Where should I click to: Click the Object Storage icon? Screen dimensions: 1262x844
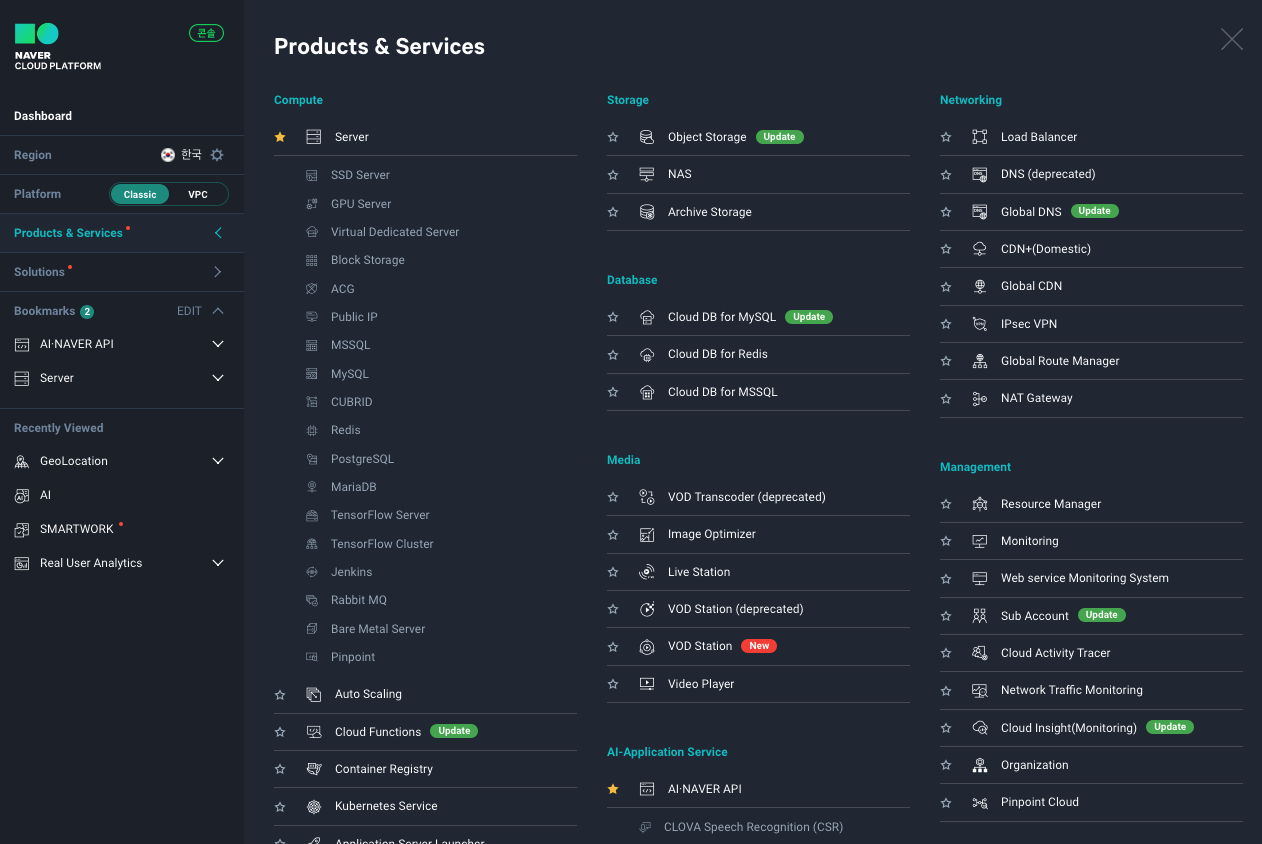[x=647, y=137]
